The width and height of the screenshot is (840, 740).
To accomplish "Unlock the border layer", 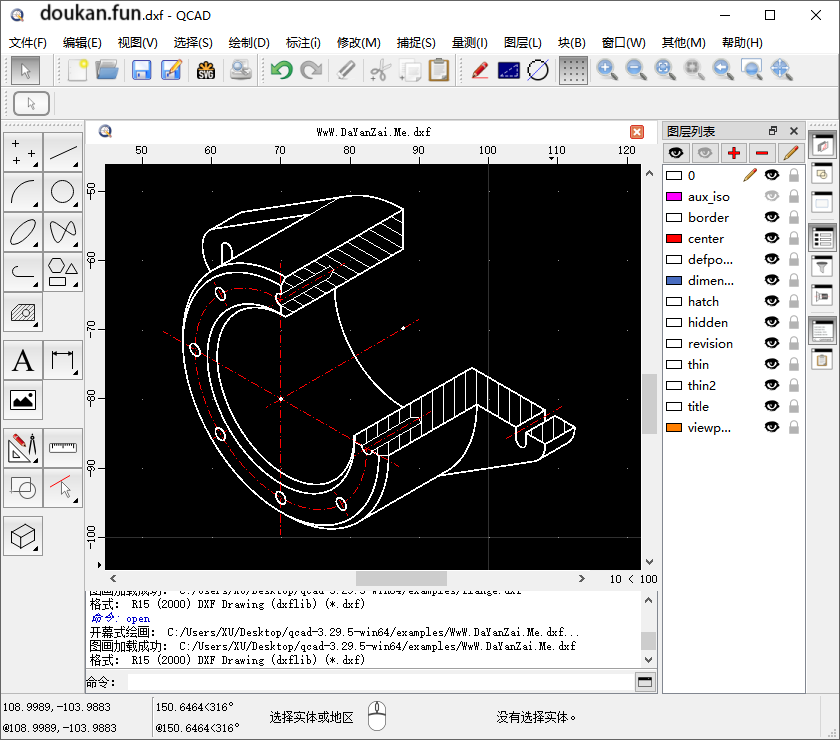I will [793, 217].
